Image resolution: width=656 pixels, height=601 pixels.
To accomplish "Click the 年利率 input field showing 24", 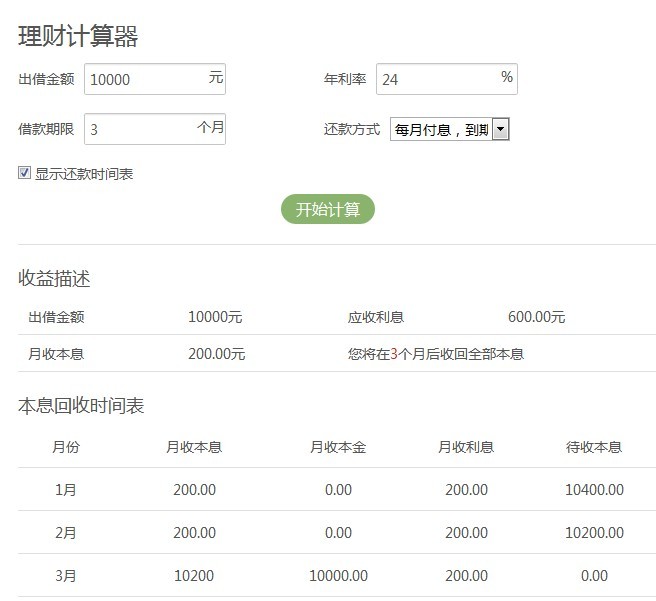I will tap(446, 79).
